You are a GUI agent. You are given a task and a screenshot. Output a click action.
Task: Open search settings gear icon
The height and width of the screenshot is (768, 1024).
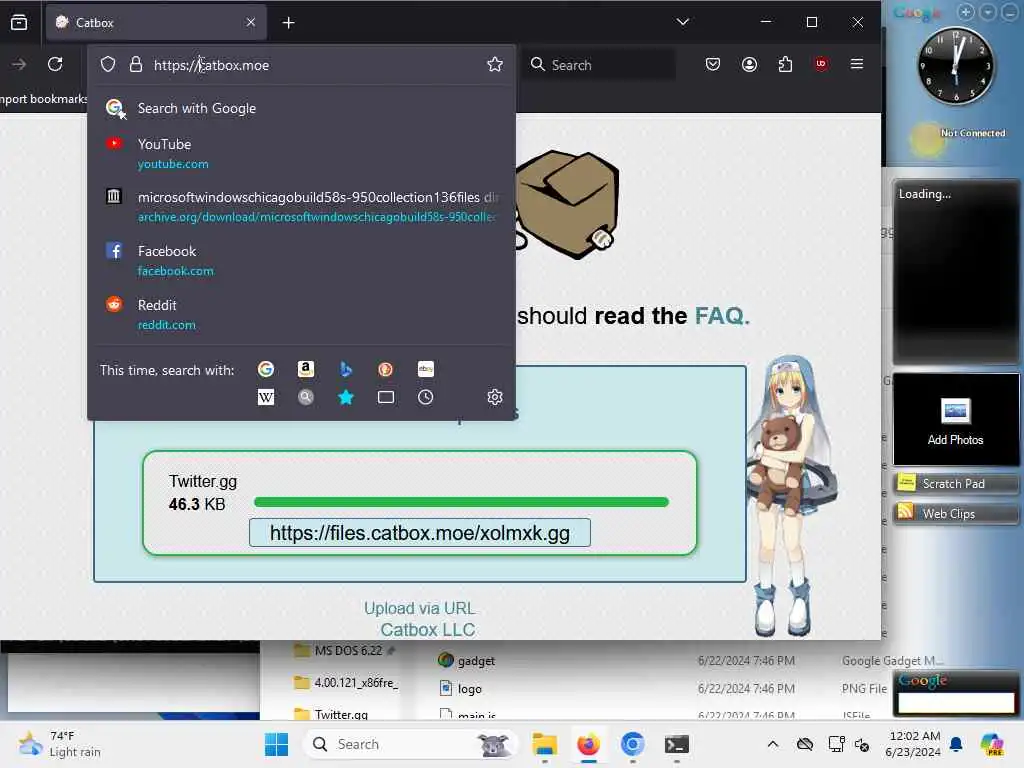(x=495, y=397)
